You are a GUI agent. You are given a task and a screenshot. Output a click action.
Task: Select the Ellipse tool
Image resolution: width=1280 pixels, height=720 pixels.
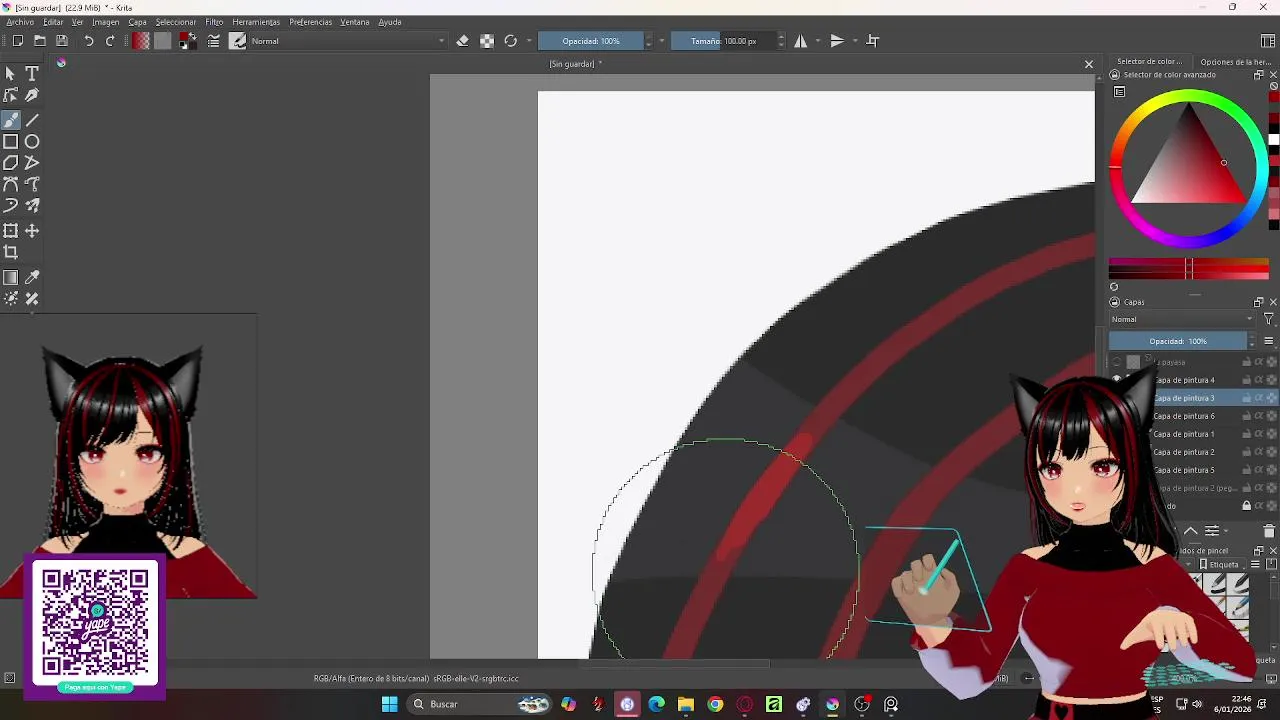pos(32,142)
